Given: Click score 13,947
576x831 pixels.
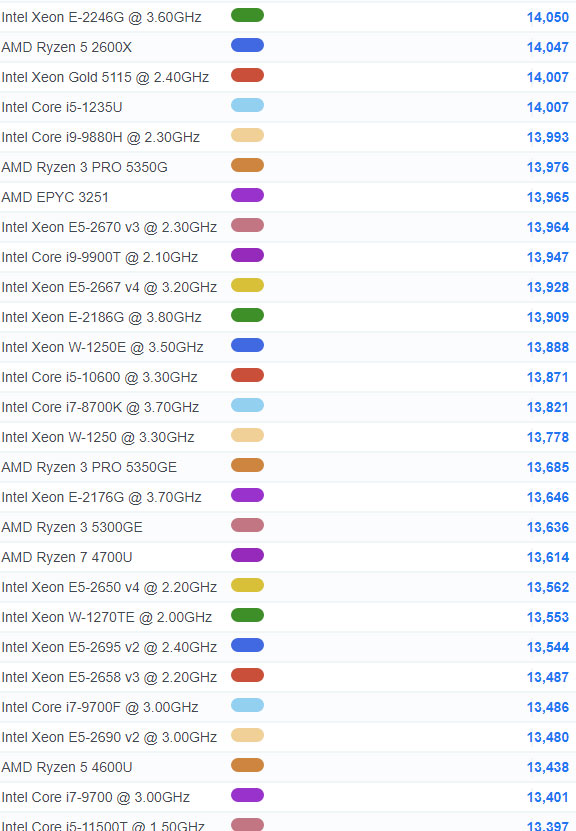Looking at the screenshot, I should point(547,257).
